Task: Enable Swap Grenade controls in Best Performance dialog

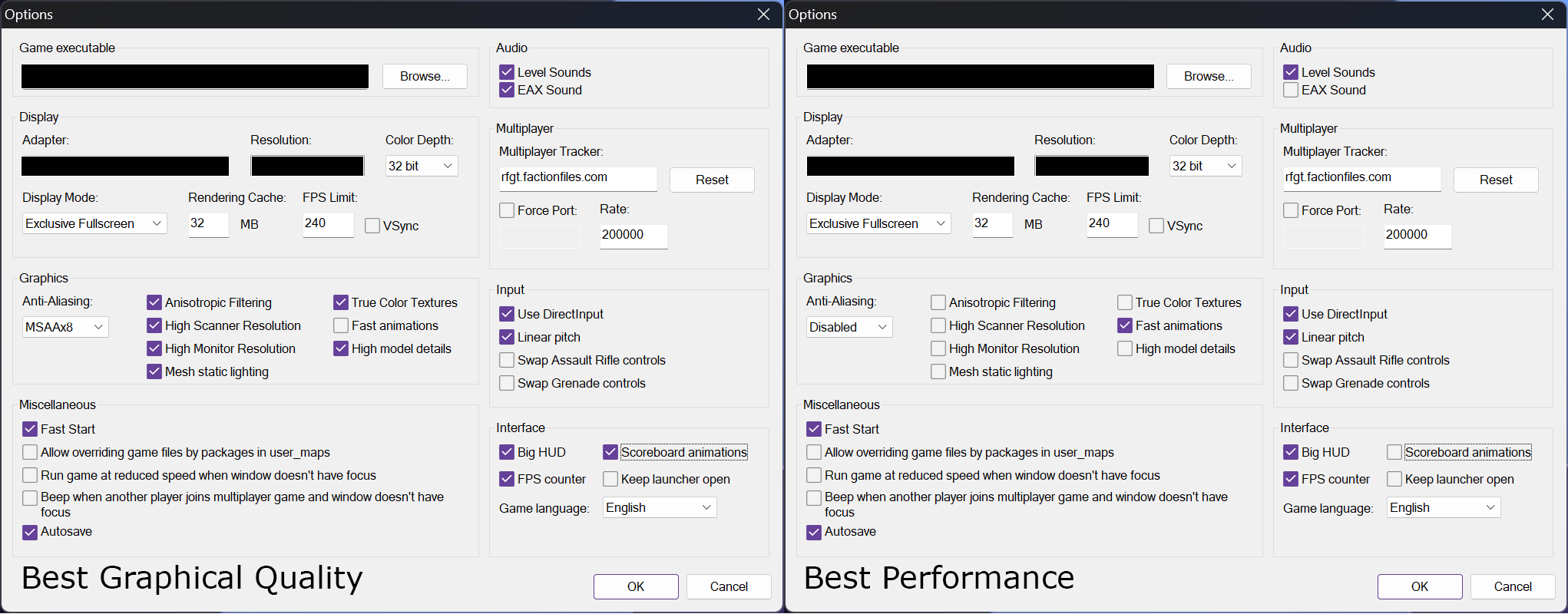Action: pos(1291,383)
